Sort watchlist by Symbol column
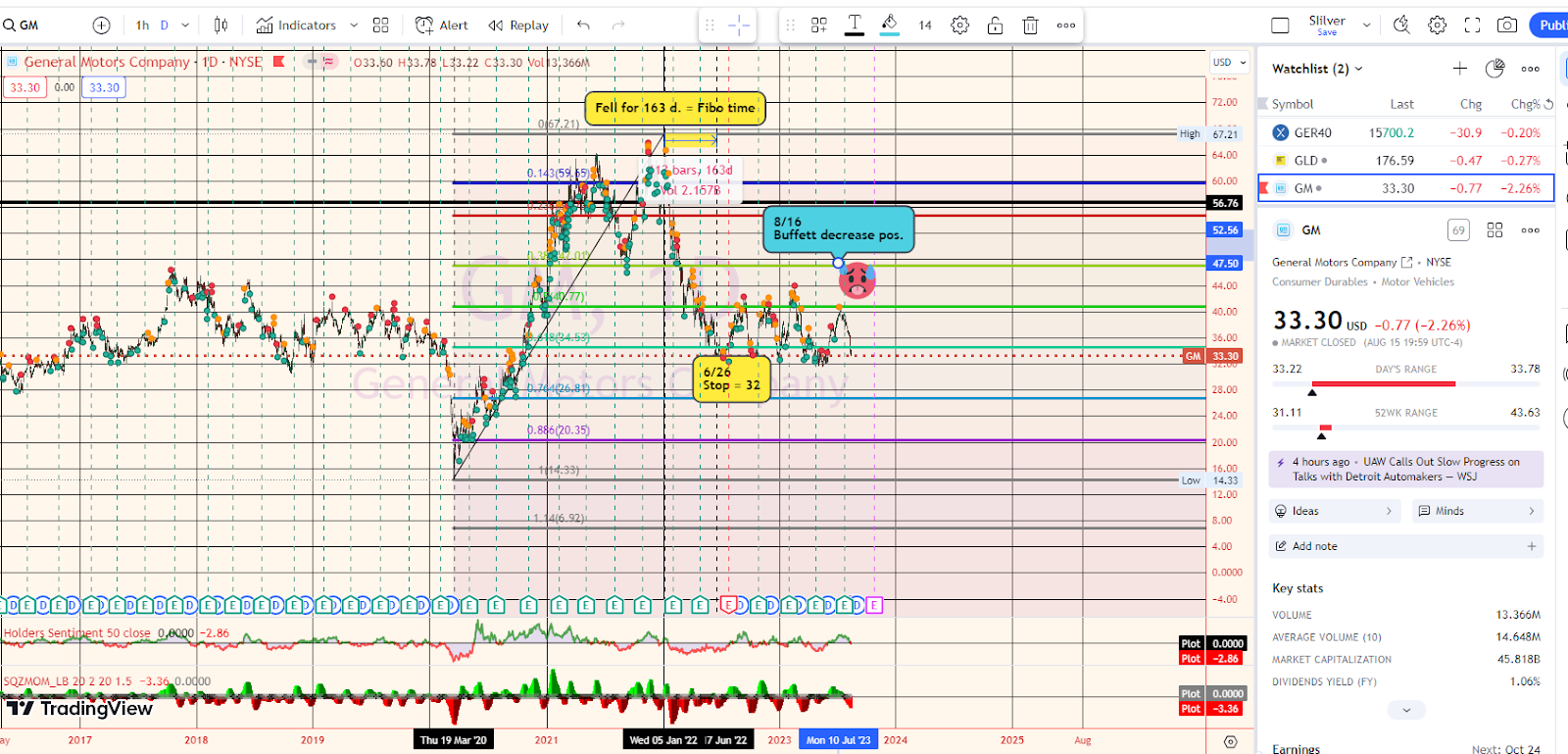Viewport: 1568px width, 754px height. tap(1293, 104)
